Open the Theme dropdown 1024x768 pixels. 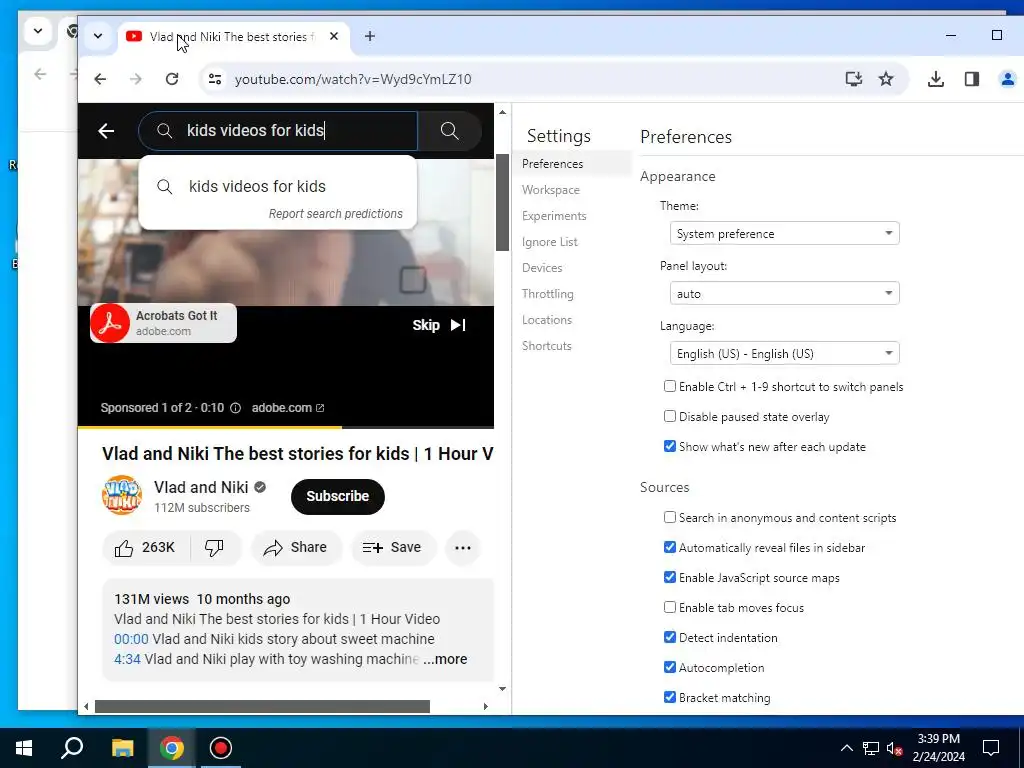click(x=784, y=233)
